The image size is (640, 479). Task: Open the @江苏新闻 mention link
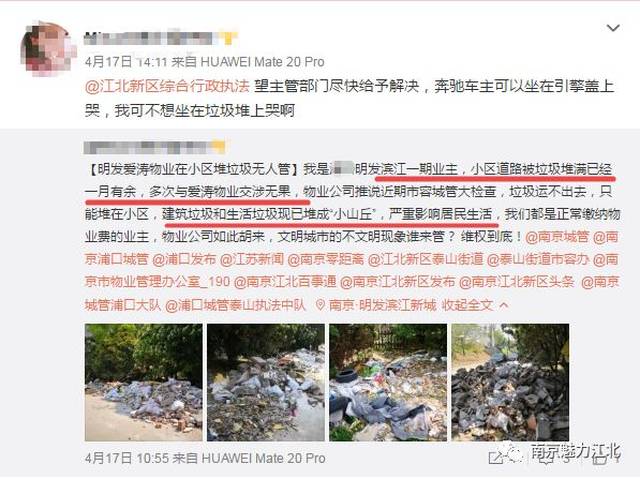click(x=252, y=259)
